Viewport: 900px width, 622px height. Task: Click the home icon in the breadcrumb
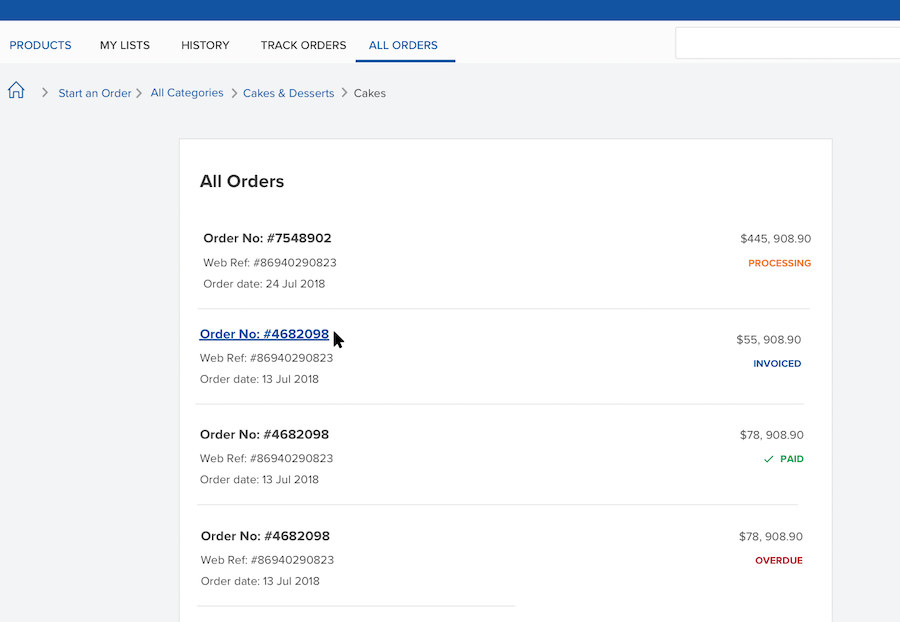16,91
